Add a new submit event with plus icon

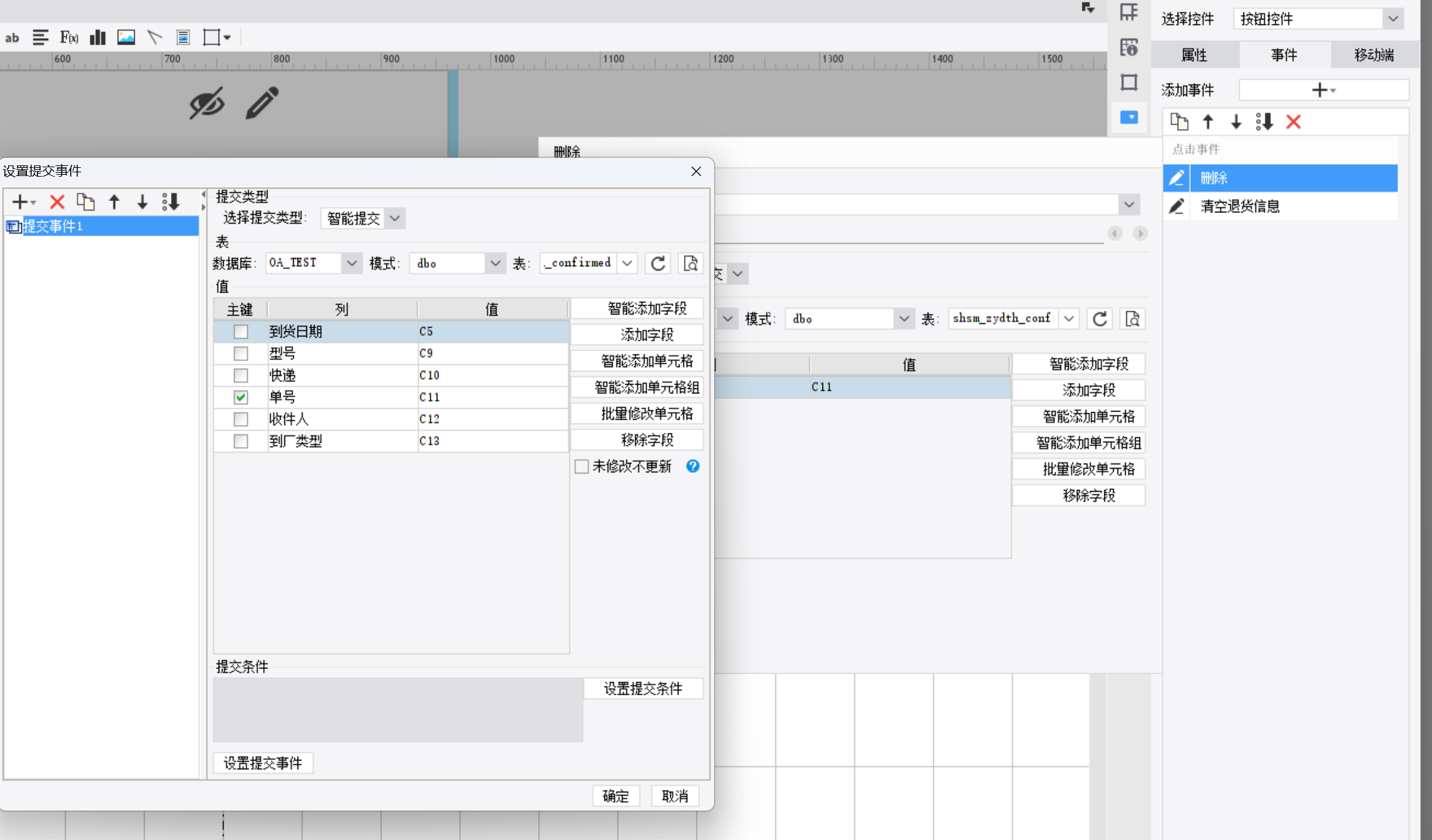click(x=23, y=202)
